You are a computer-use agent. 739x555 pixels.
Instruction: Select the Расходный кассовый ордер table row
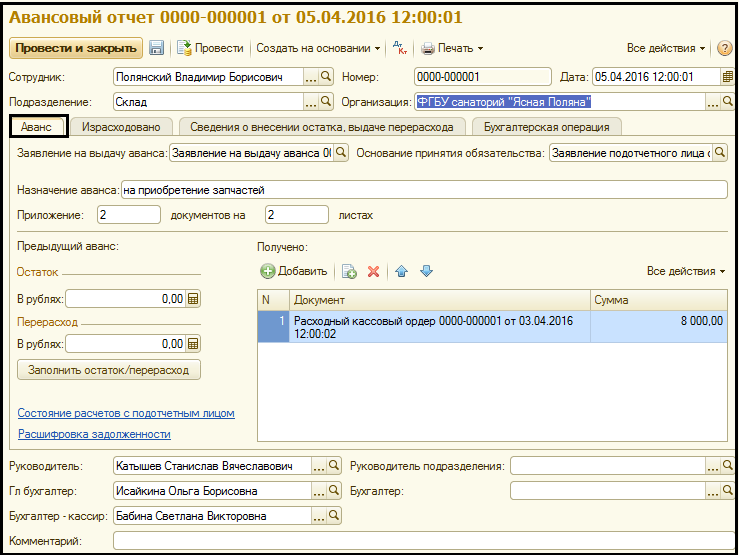440,327
